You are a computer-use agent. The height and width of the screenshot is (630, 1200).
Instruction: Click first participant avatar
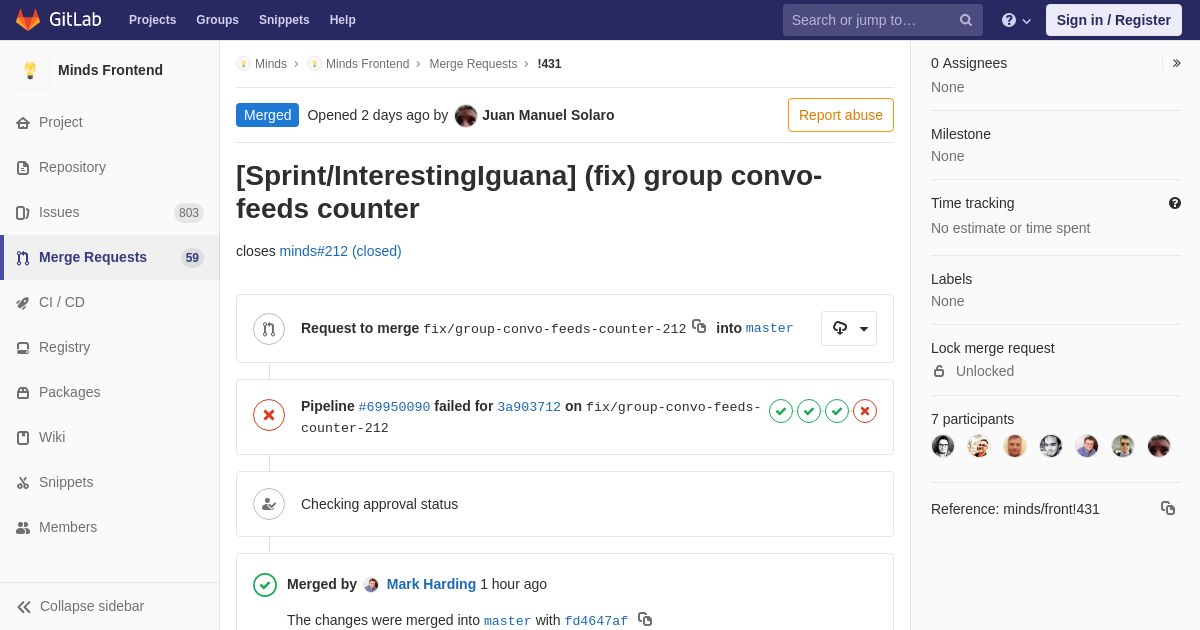[x=943, y=446]
